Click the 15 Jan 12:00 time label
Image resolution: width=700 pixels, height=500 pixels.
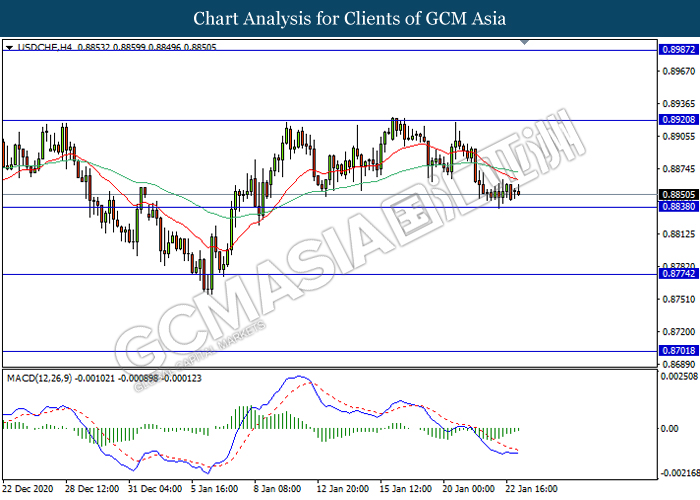click(405, 489)
